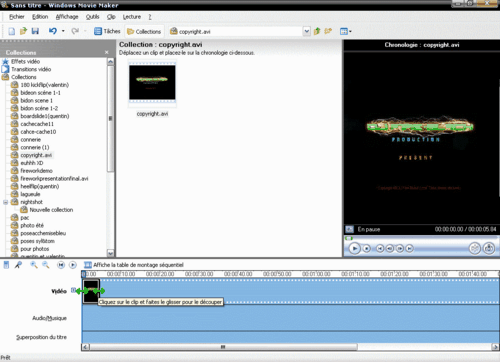Undo the last action
The width and height of the screenshot is (500, 362).
click(53, 31)
